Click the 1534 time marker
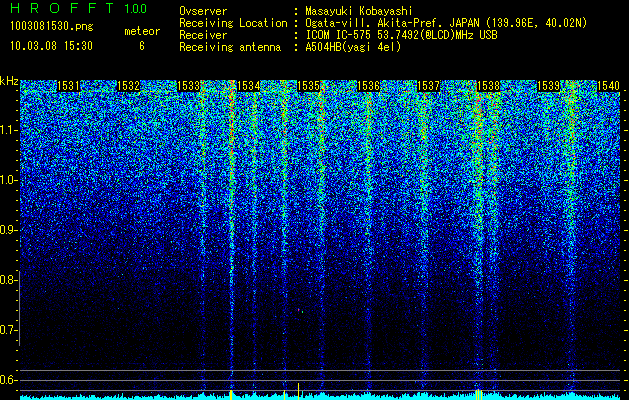 point(248,86)
